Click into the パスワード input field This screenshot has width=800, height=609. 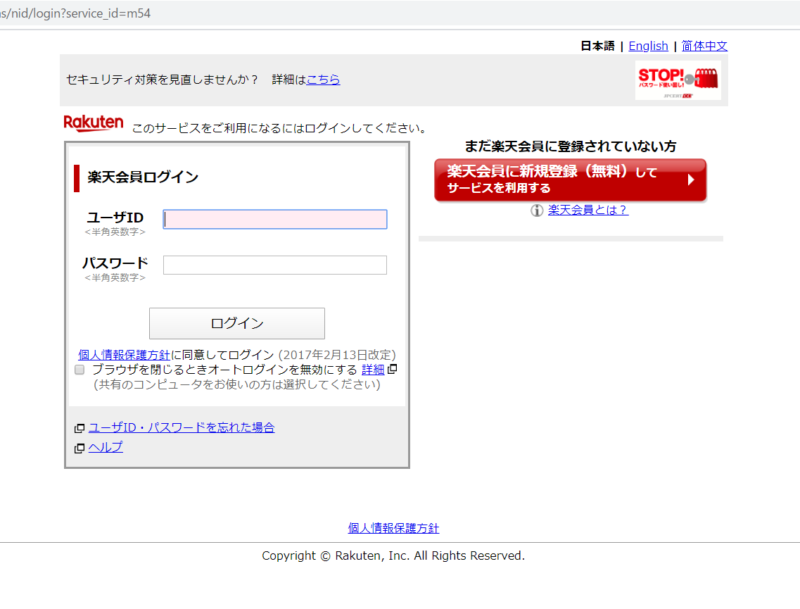pos(275,265)
